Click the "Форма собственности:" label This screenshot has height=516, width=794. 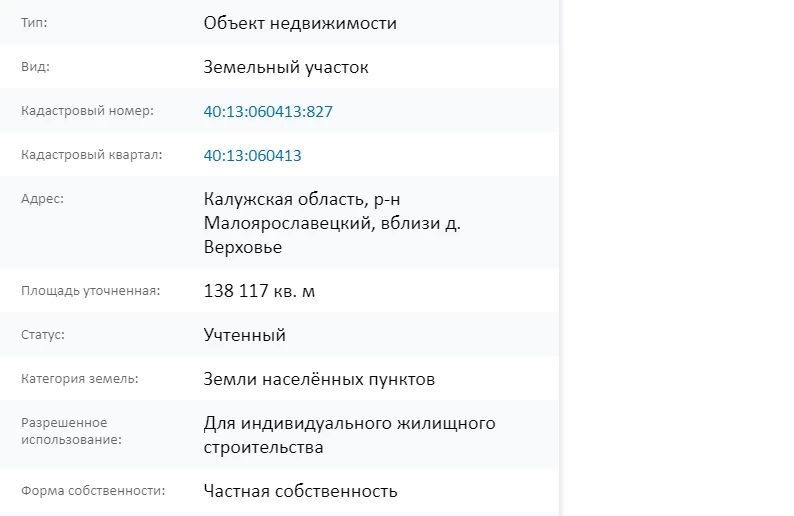click(93, 491)
